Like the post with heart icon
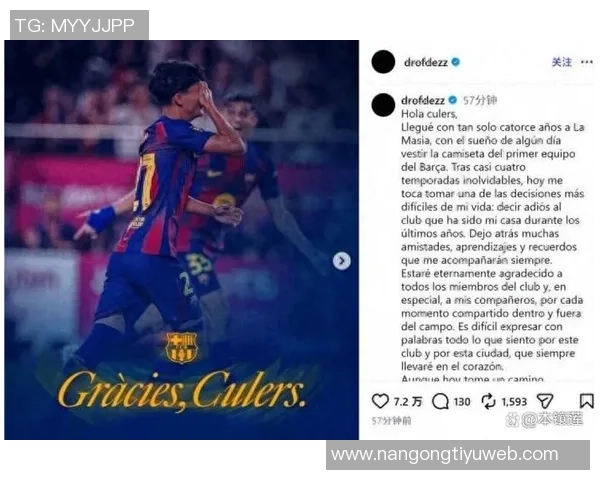 (380, 401)
